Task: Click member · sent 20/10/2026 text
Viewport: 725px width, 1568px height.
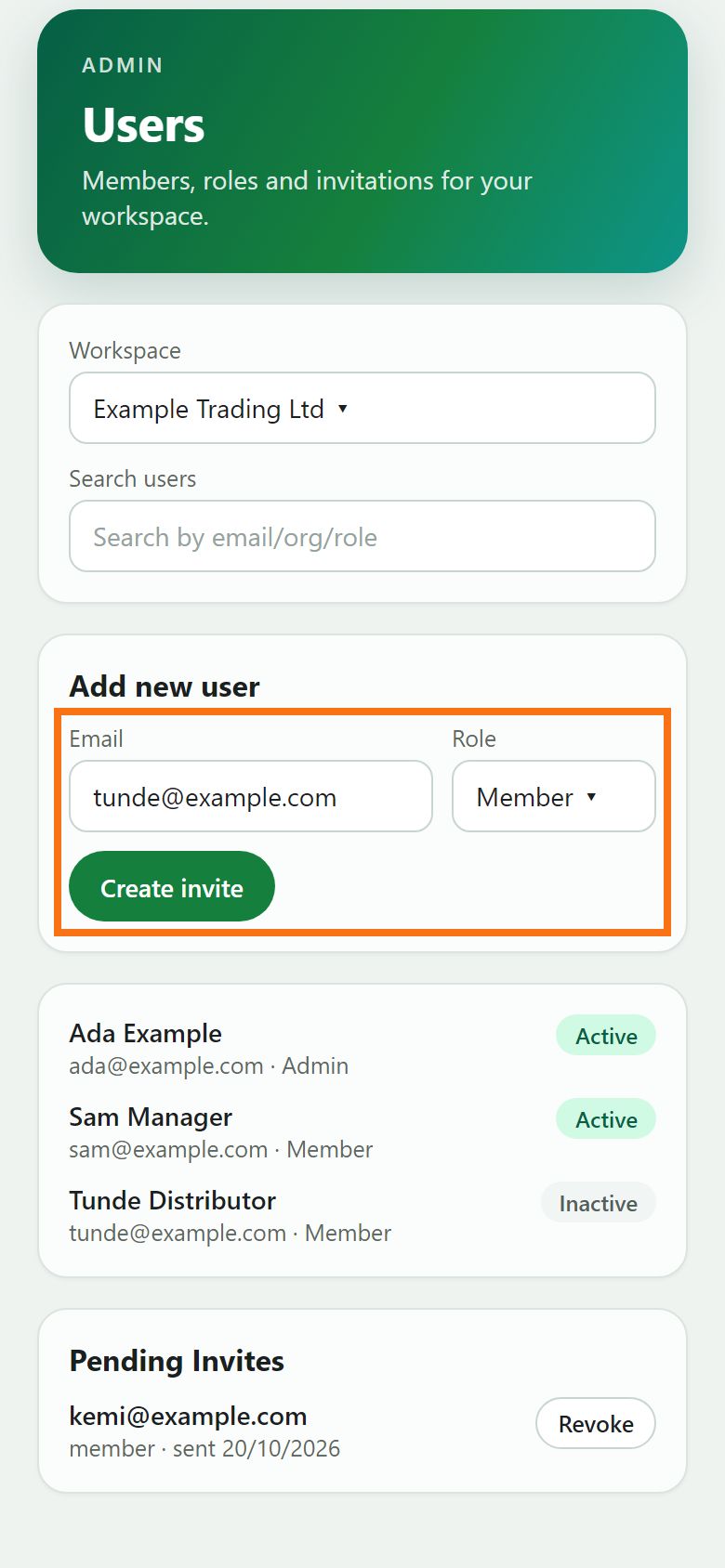Action: coord(205,1448)
